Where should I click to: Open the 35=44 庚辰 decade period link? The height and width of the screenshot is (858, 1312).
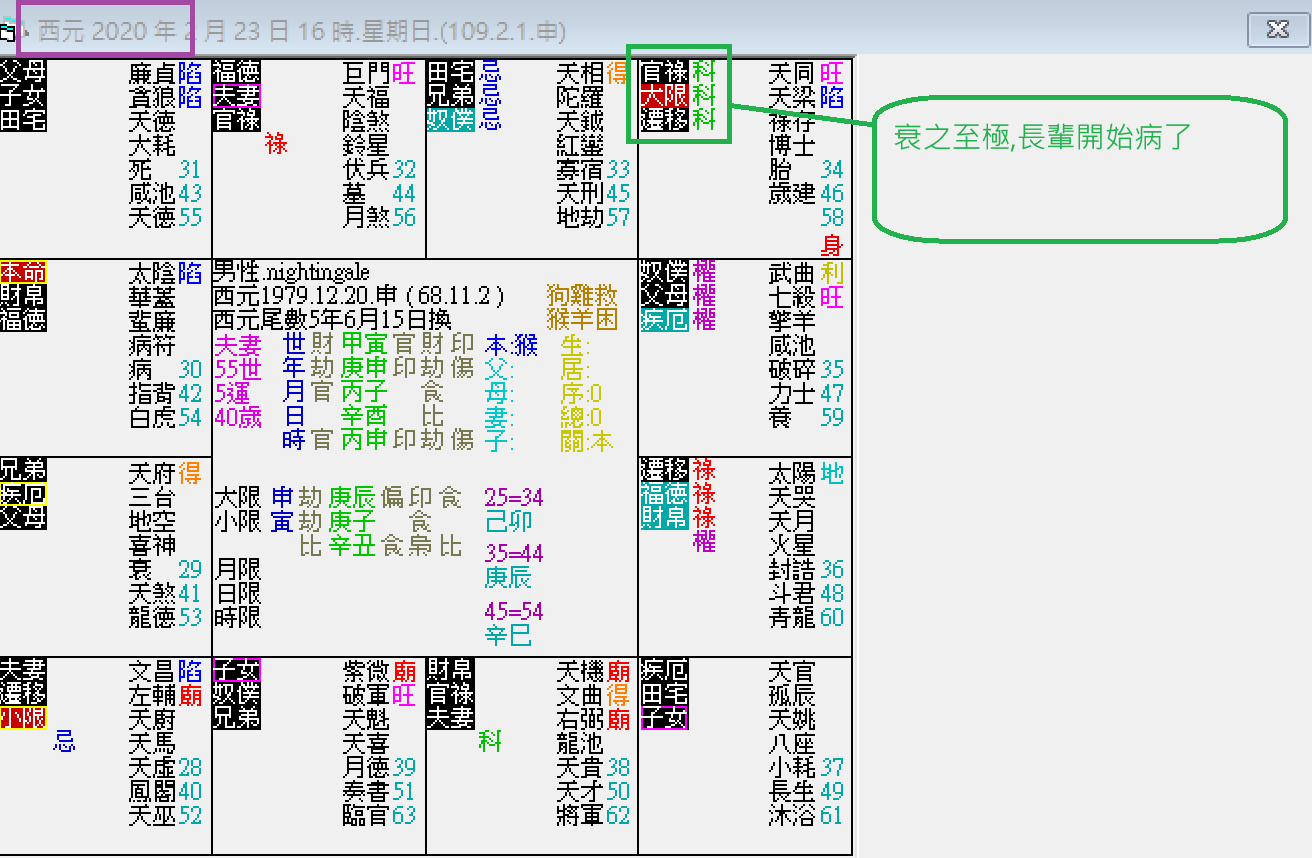point(514,565)
